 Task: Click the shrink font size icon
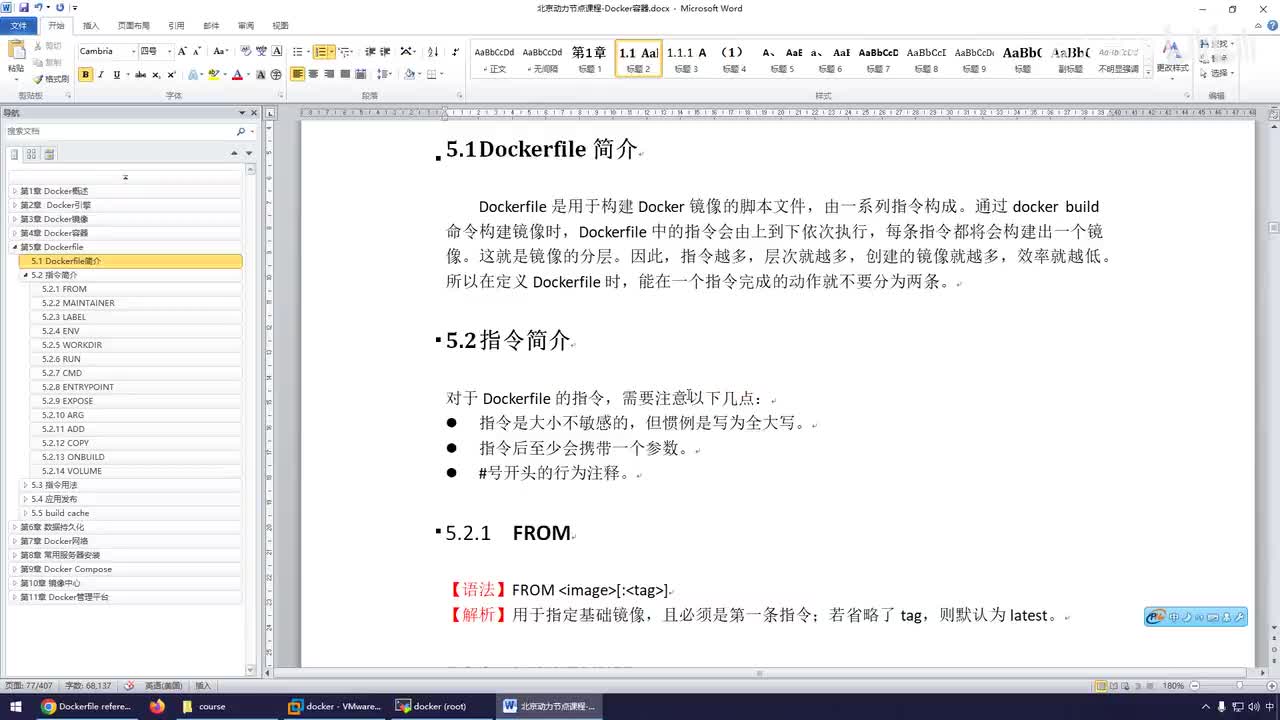click(x=197, y=51)
